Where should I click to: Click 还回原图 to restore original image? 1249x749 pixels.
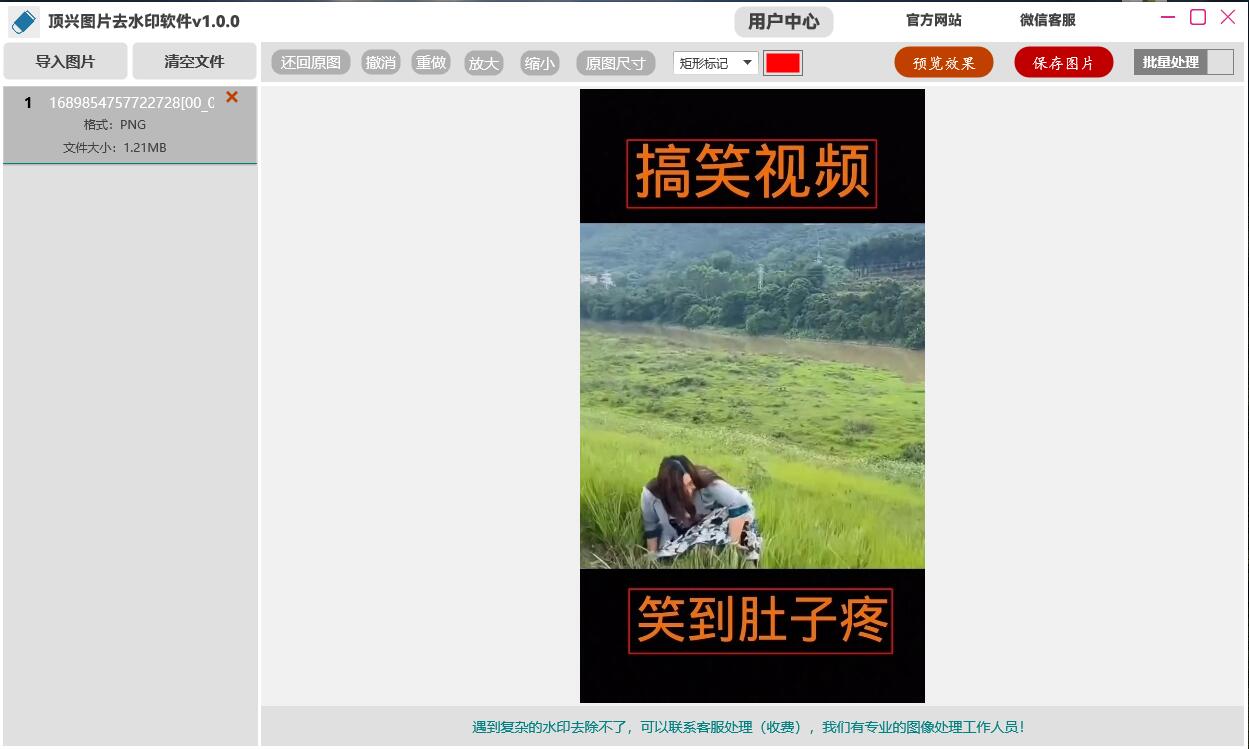point(312,61)
